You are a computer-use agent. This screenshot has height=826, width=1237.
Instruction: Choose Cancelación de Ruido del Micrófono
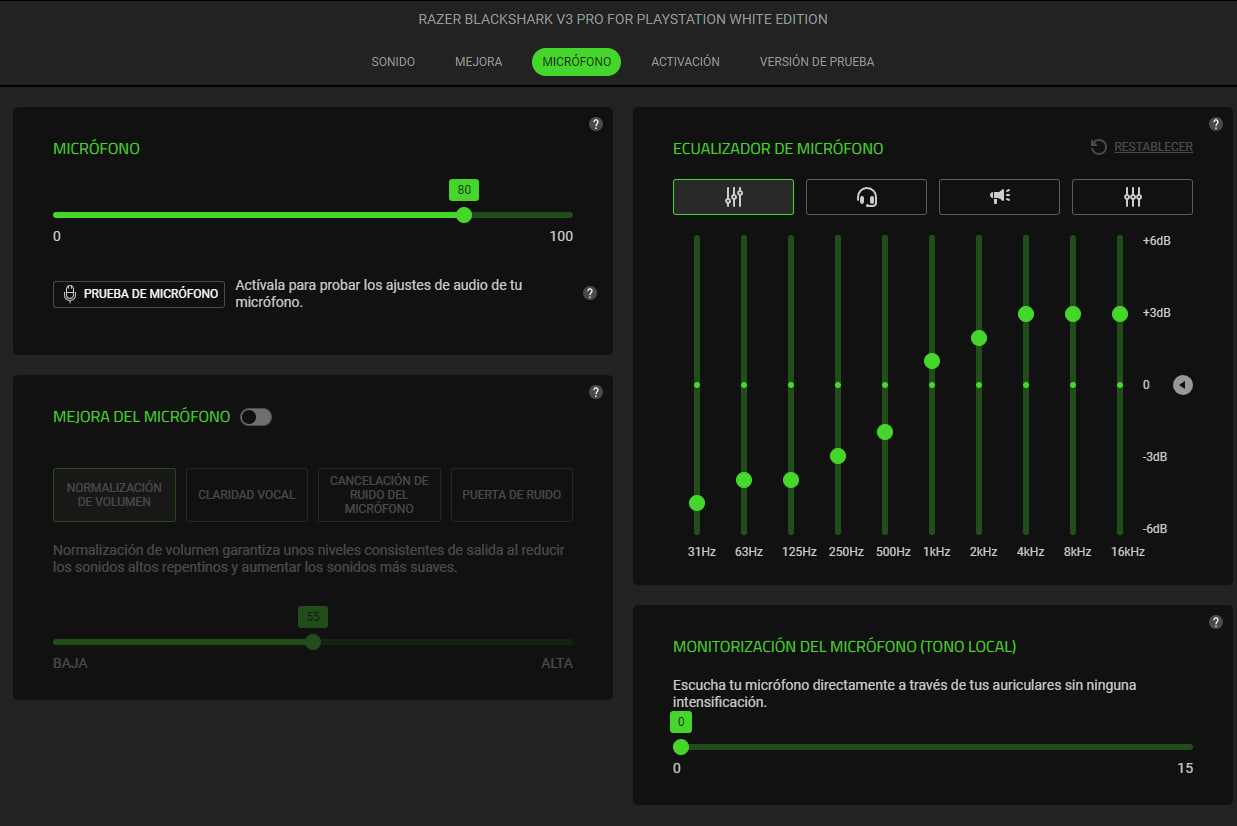[379, 495]
